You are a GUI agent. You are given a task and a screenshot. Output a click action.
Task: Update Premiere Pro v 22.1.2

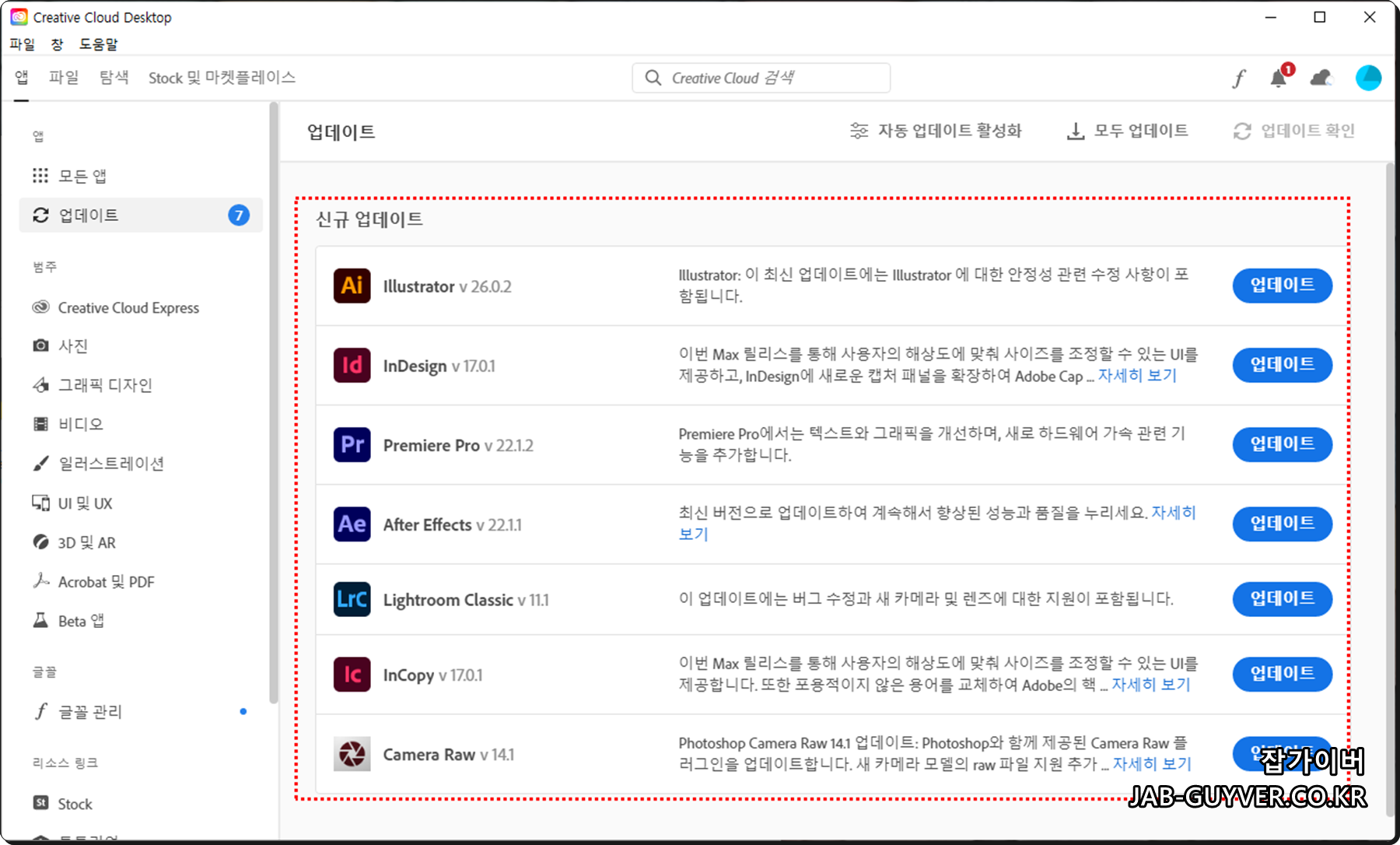(1282, 444)
